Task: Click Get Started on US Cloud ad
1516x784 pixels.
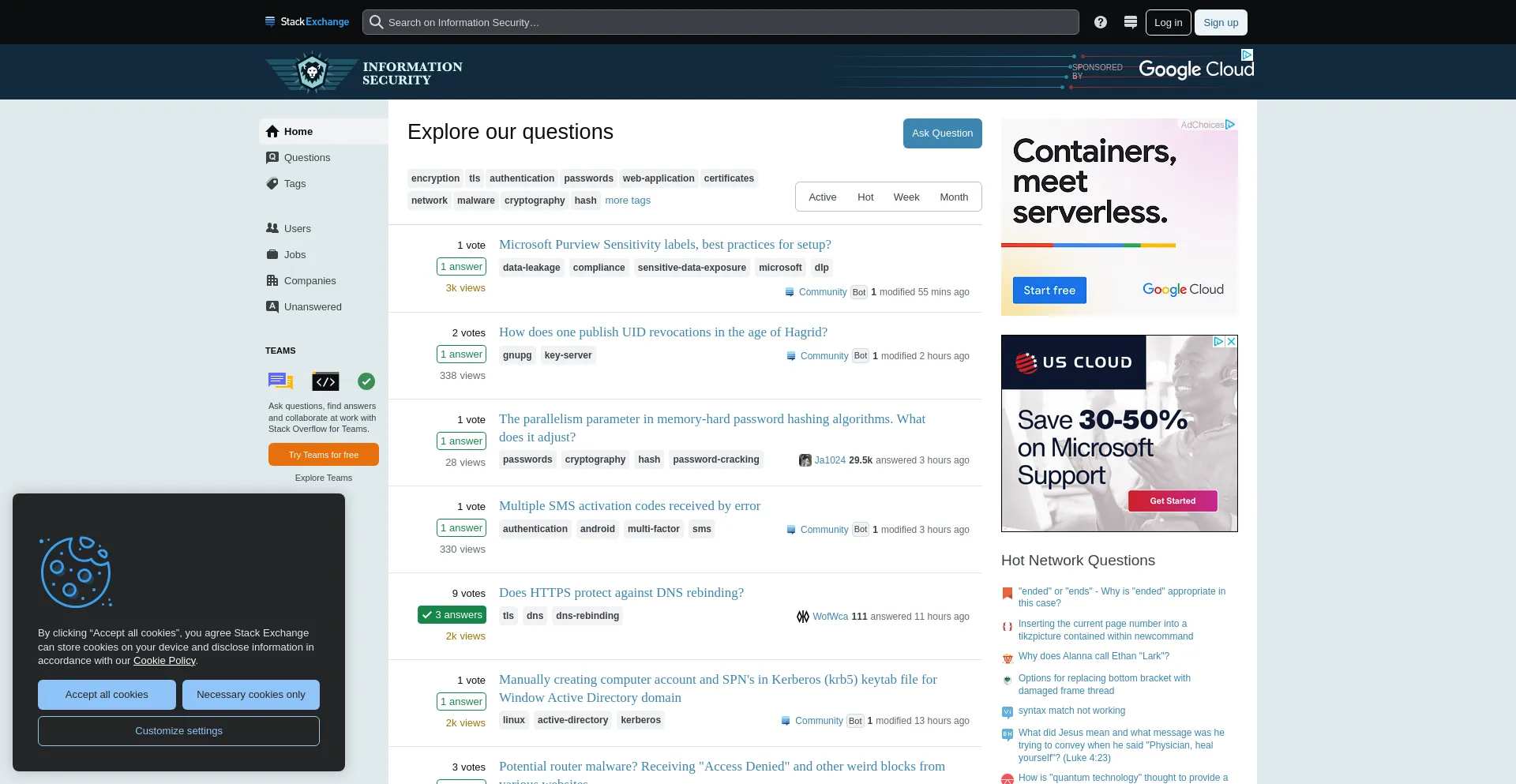Action: pos(1173,501)
